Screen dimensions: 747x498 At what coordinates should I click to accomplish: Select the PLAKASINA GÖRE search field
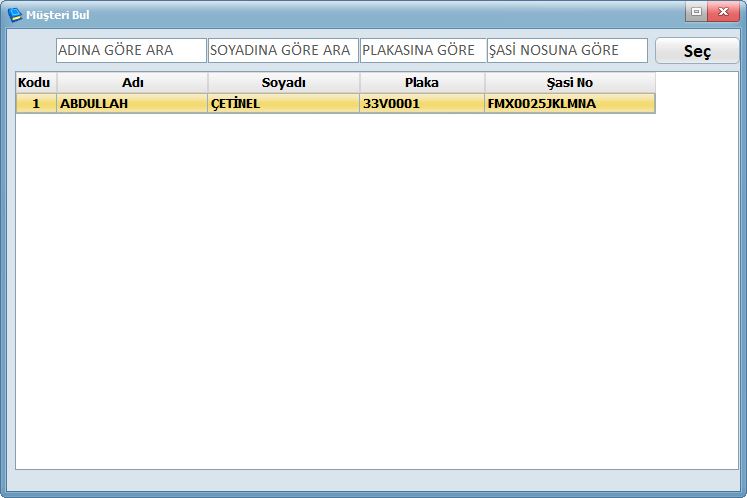tap(423, 50)
